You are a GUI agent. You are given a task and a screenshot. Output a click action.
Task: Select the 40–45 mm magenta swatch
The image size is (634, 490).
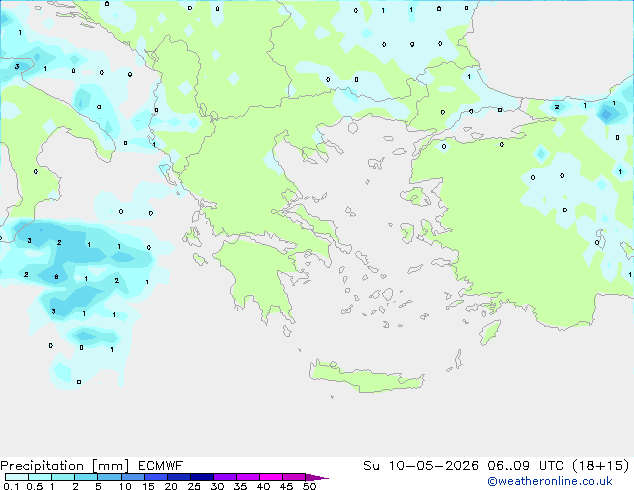tap(271, 477)
